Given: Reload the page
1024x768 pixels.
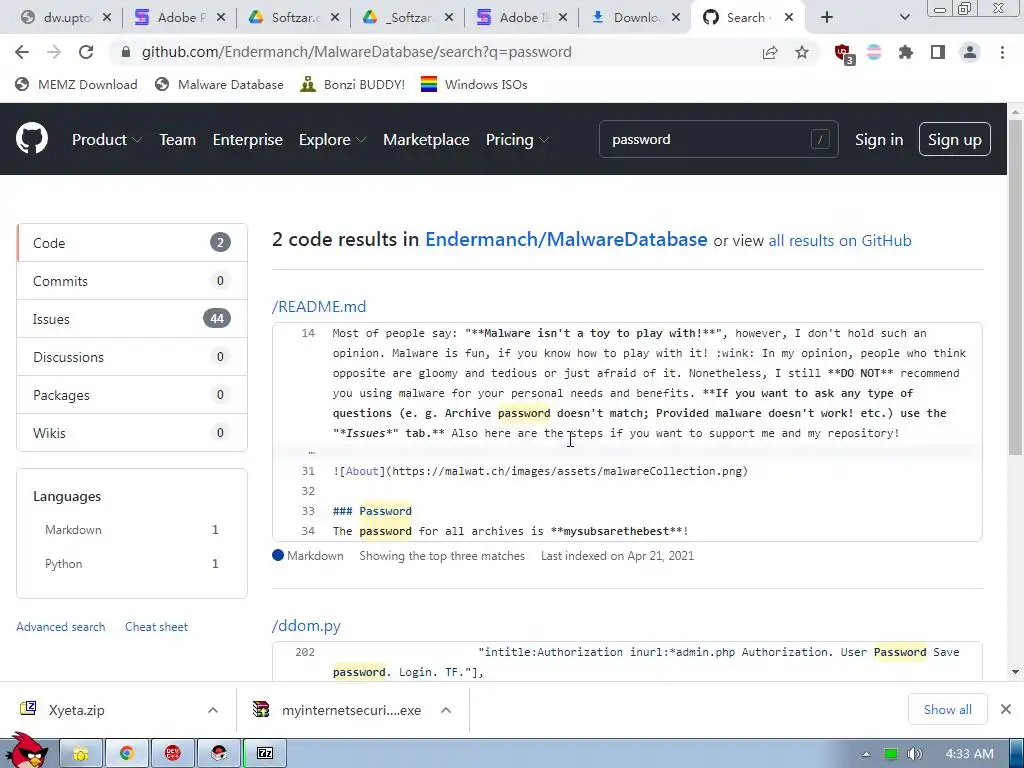Looking at the screenshot, I should (x=86, y=52).
